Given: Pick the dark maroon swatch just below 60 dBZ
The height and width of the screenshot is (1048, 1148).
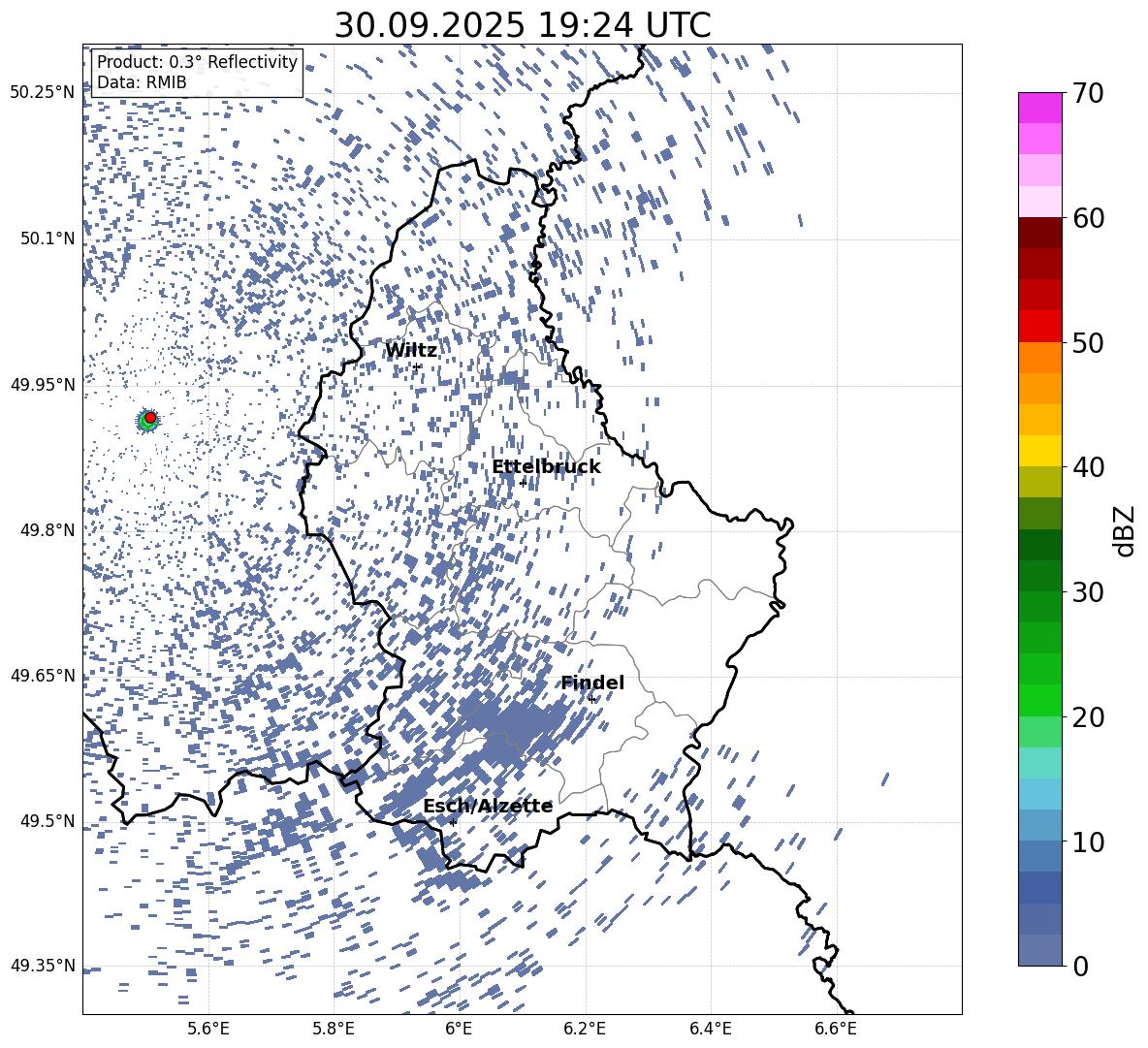Looking at the screenshot, I should click(x=1039, y=233).
